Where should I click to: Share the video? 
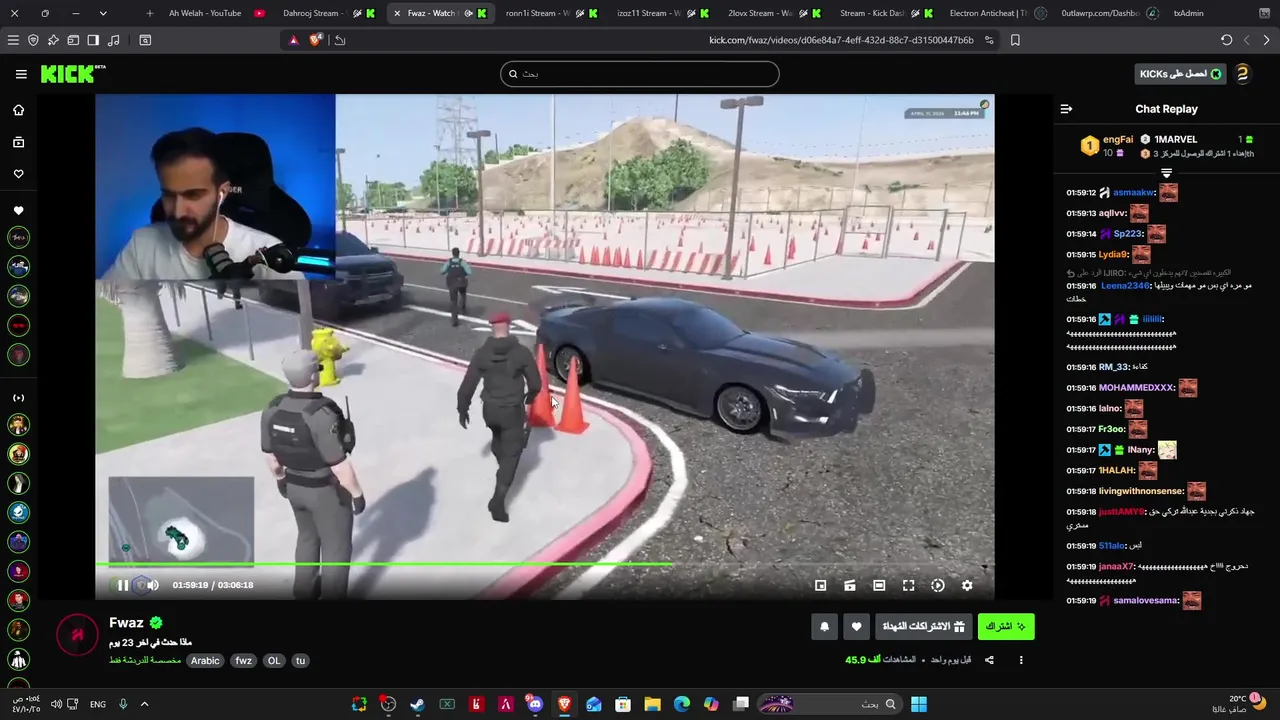click(989, 660)
